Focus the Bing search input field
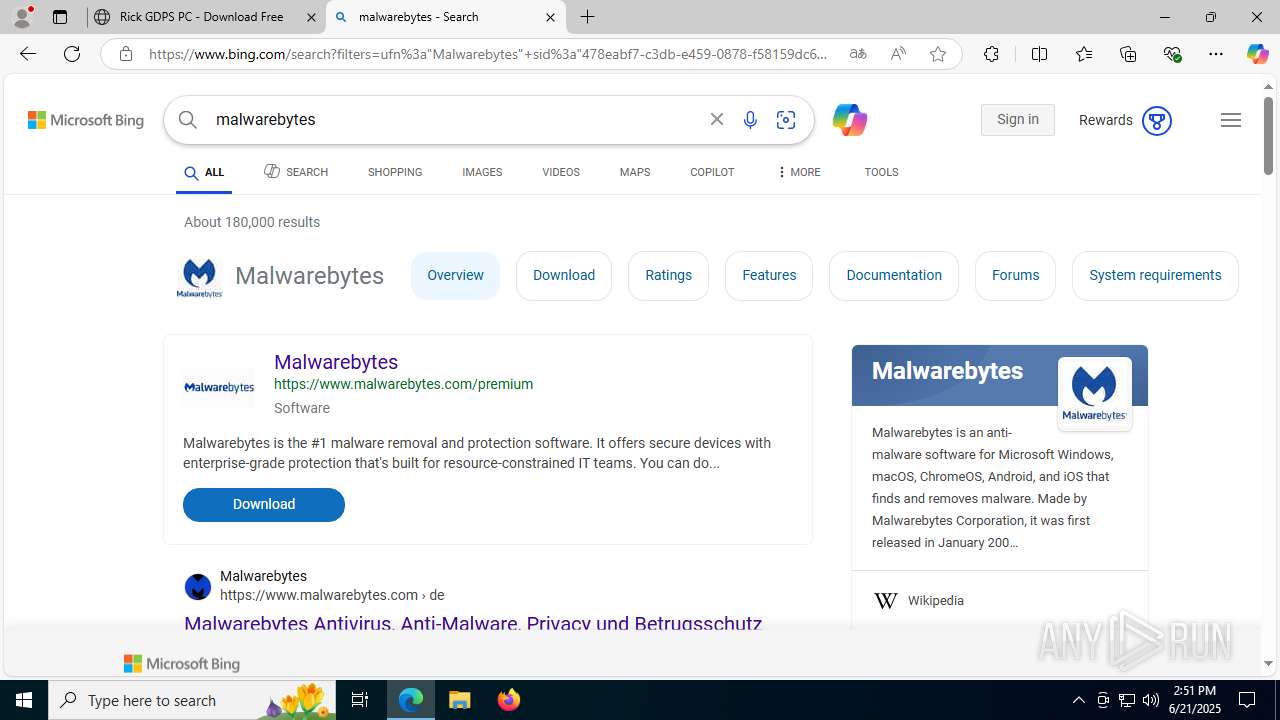 (455, 120)
